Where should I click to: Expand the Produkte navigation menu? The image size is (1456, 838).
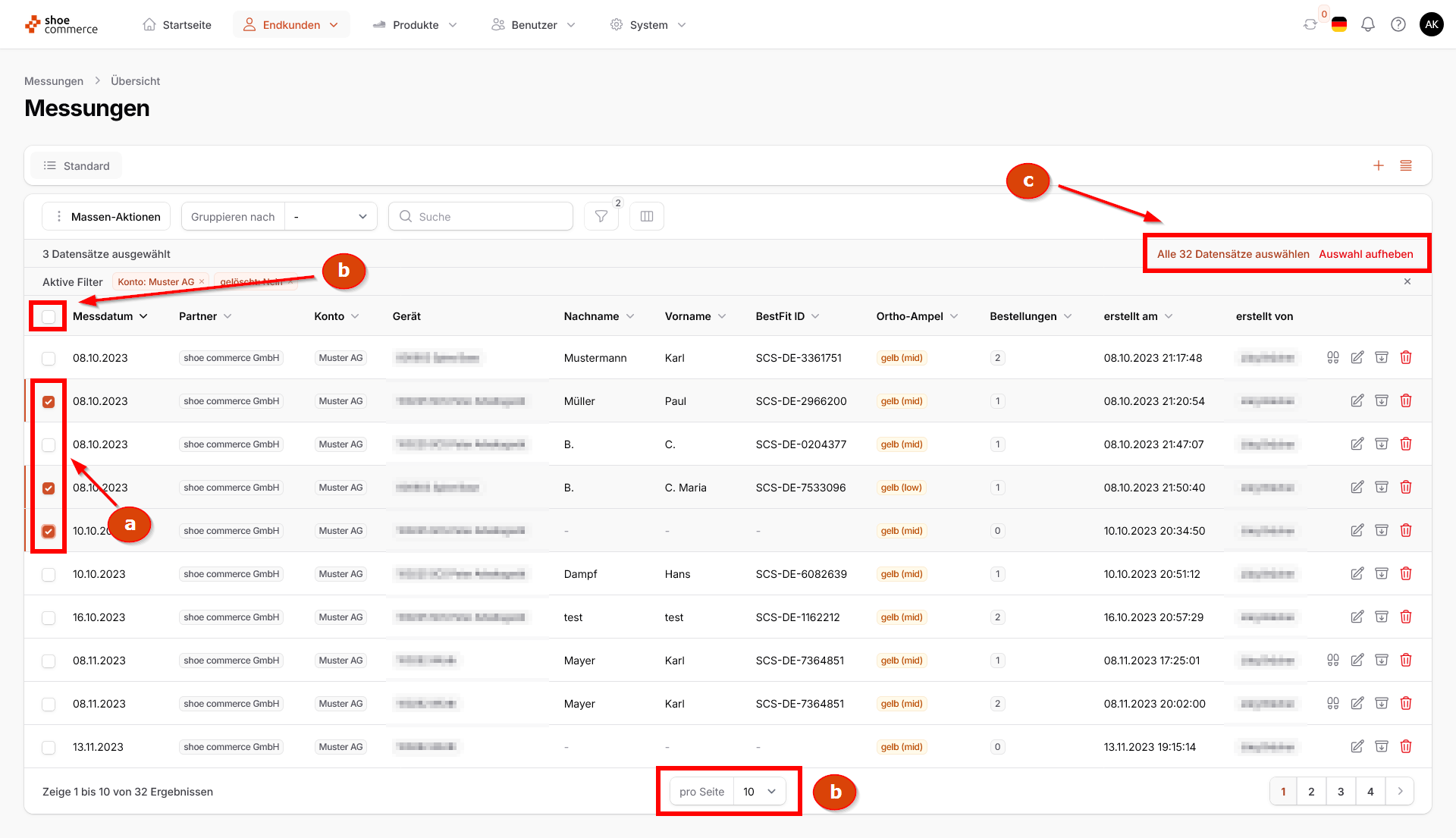pos(416,25)
